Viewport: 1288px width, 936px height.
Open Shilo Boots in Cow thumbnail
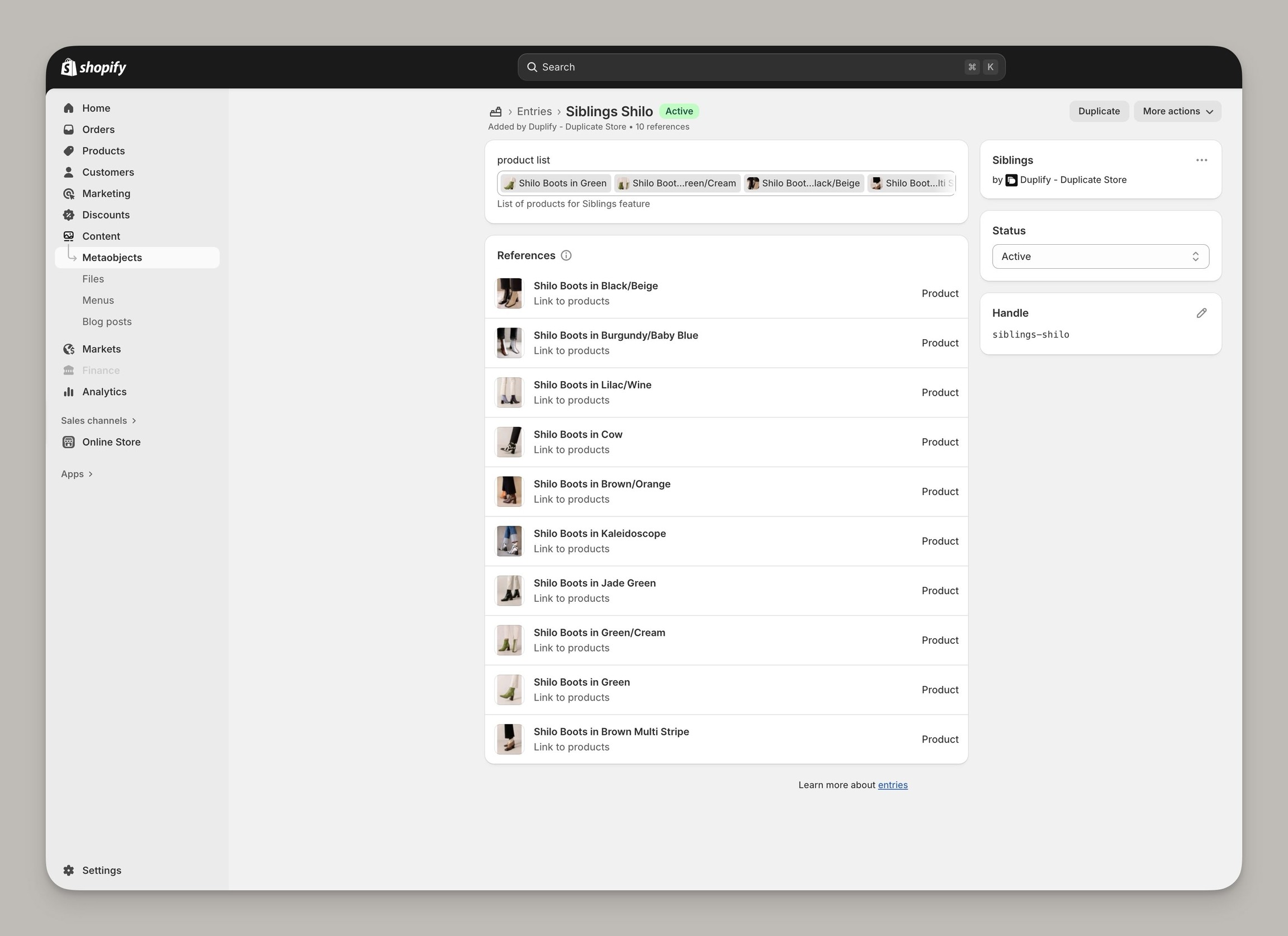point(509,442)
